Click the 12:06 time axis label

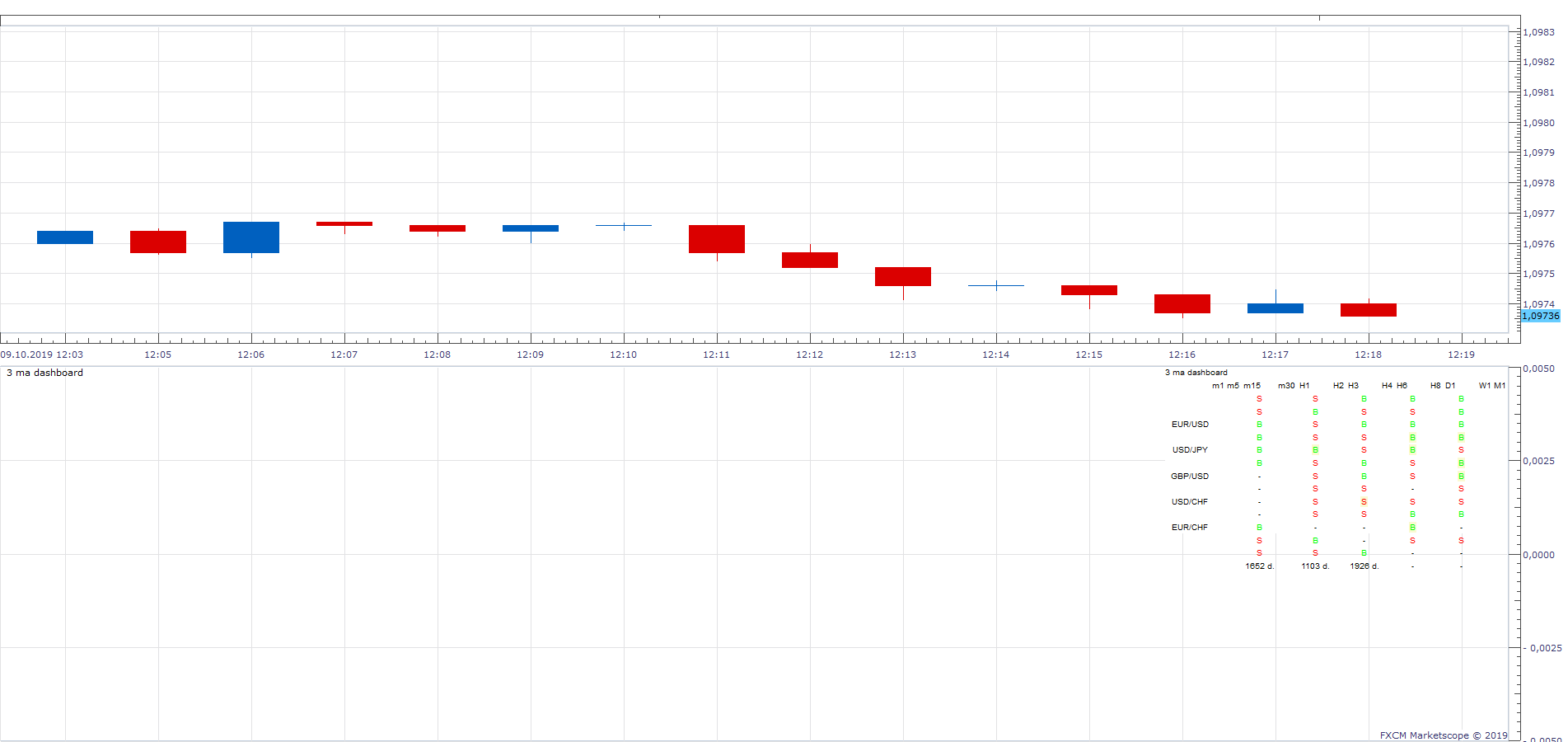pyautogui.click(x=251, y=355)
